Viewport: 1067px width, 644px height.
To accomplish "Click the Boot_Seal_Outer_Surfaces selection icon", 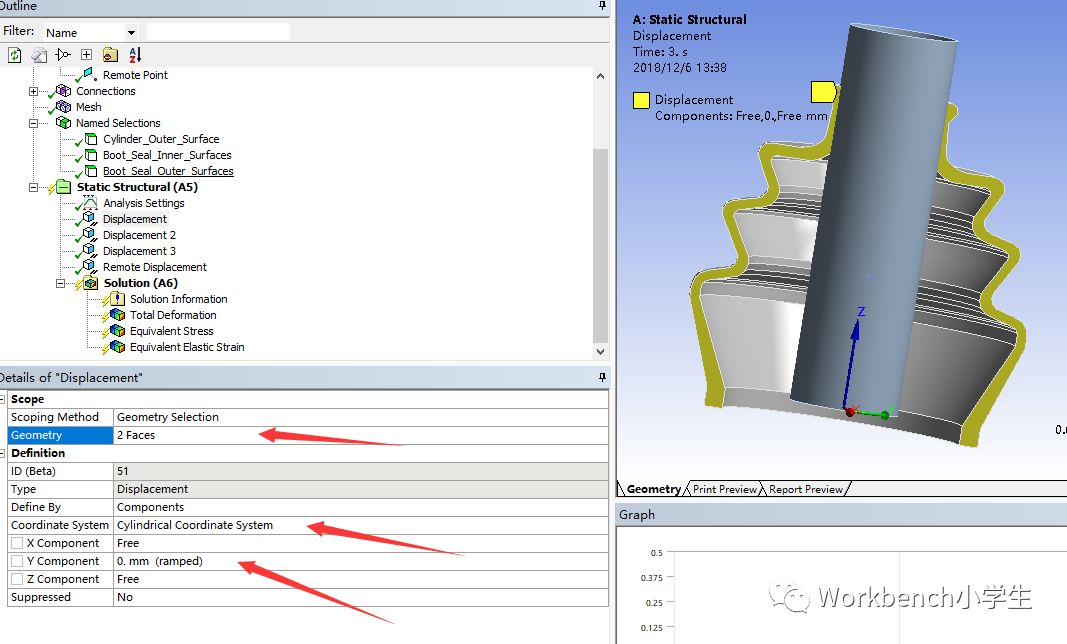I will tap(91, 171).
